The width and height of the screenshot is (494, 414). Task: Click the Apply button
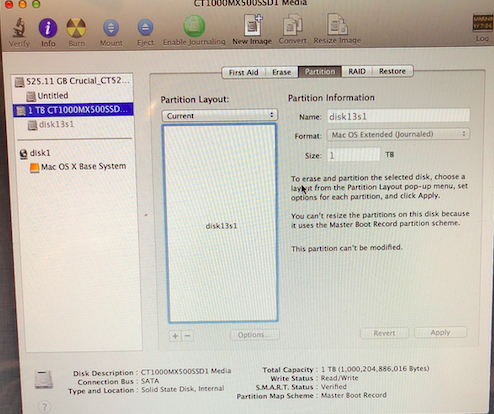(x=440, y=332)
